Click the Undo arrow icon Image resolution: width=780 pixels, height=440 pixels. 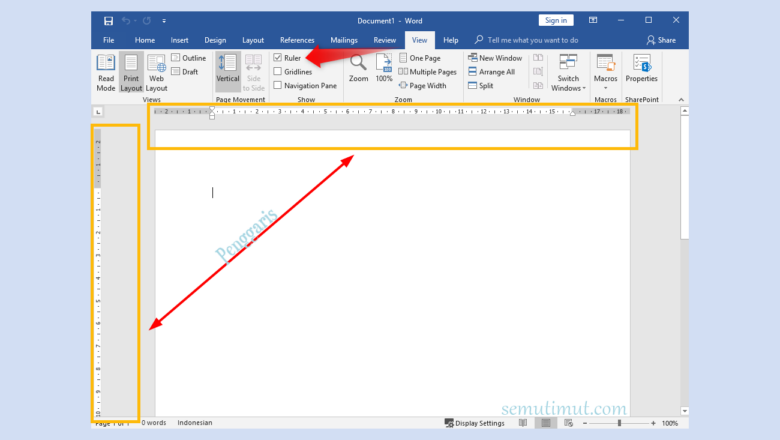[126, 21]
